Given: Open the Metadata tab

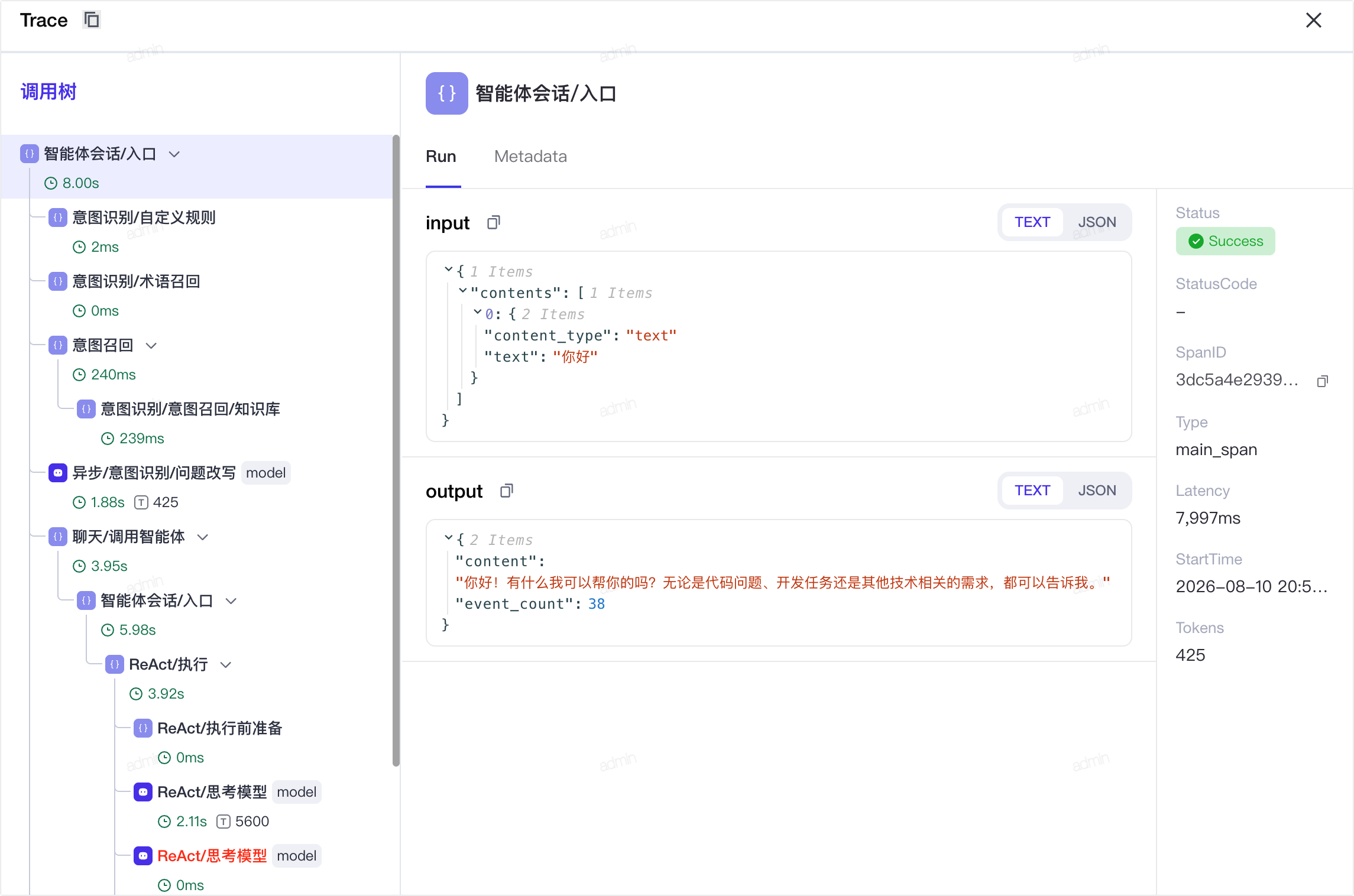Looking at the screenshot, I should (530, 157).
